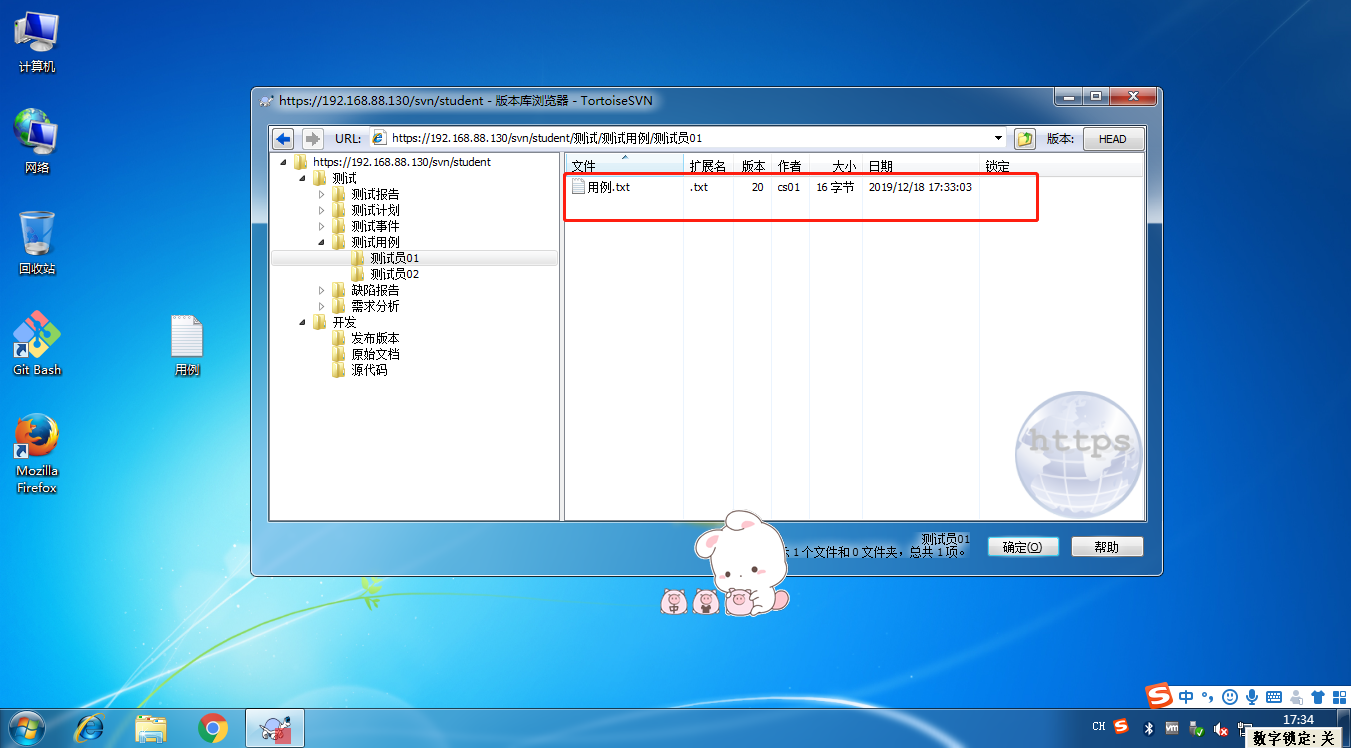Expand the 测试事件 folder arrow
Image resolution: width=1351 pixels, height=748 pixels.
(322, 226)
